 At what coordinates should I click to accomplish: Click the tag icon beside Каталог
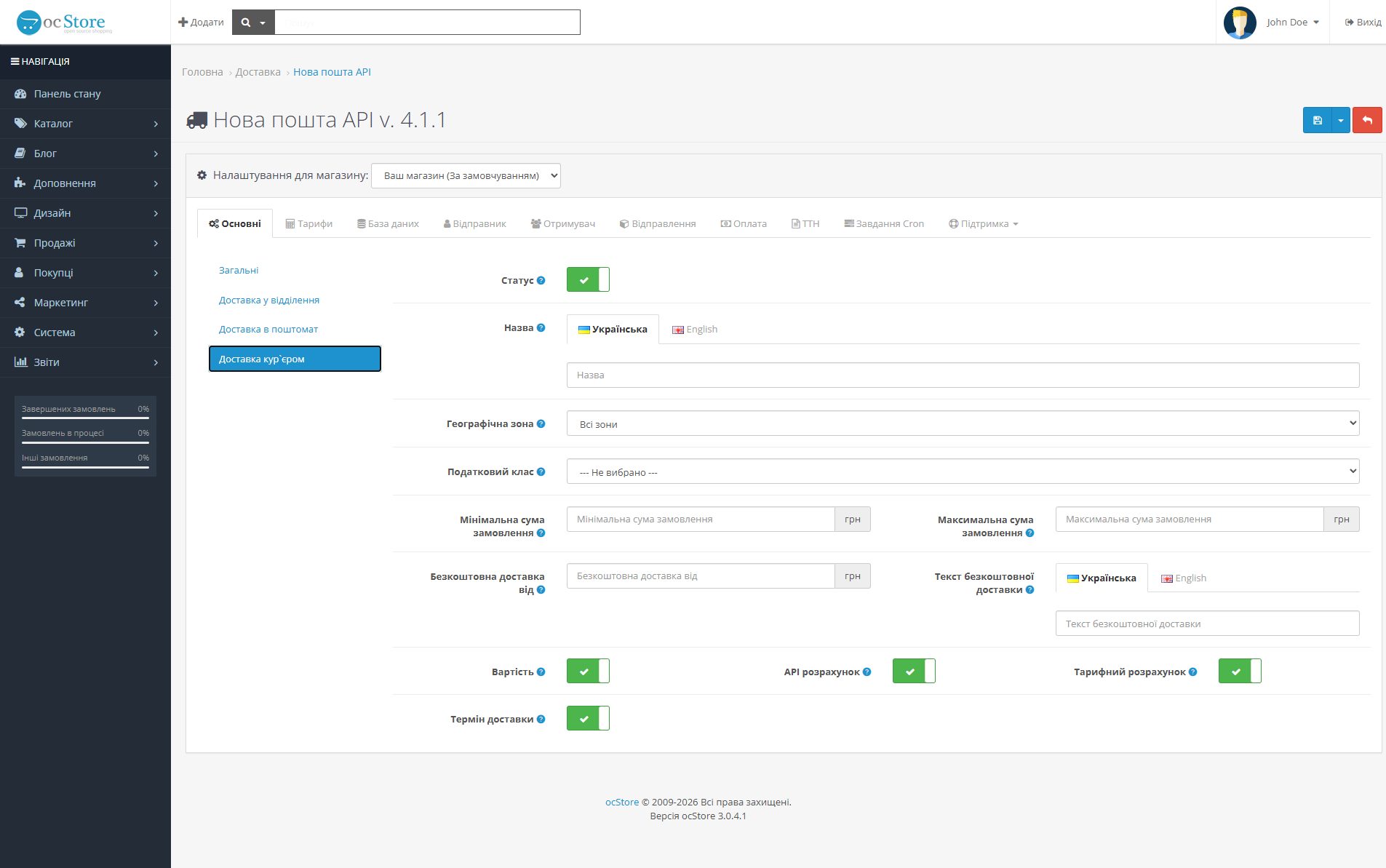click(x=20, y=124)
